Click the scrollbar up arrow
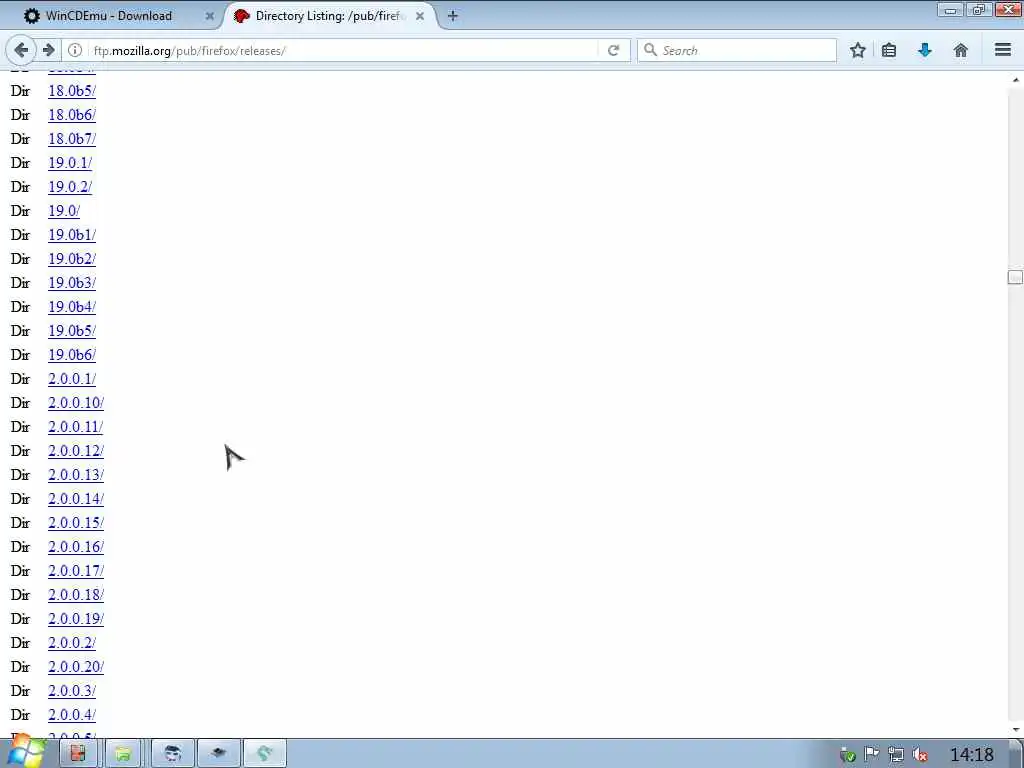This screenshot has width=1024, height=768. point(1016,80)
